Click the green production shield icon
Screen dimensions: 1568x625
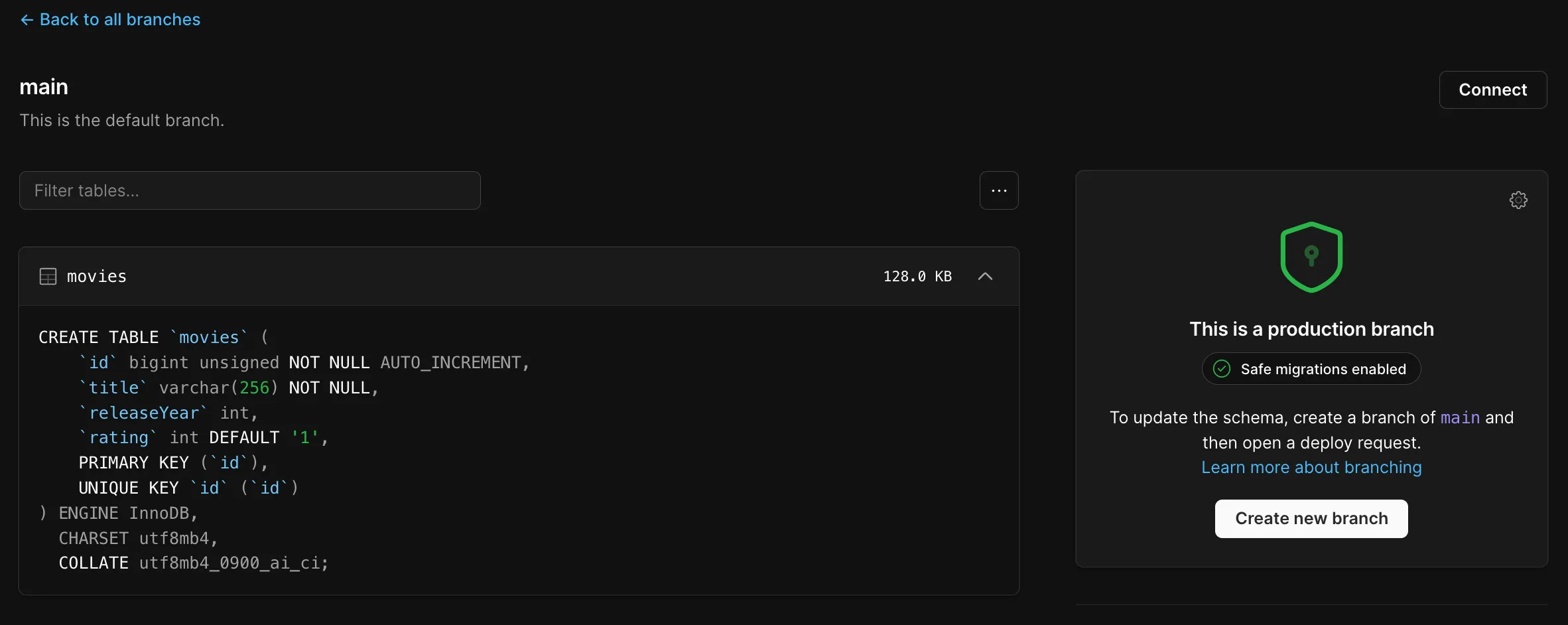tap(1311, 257)
